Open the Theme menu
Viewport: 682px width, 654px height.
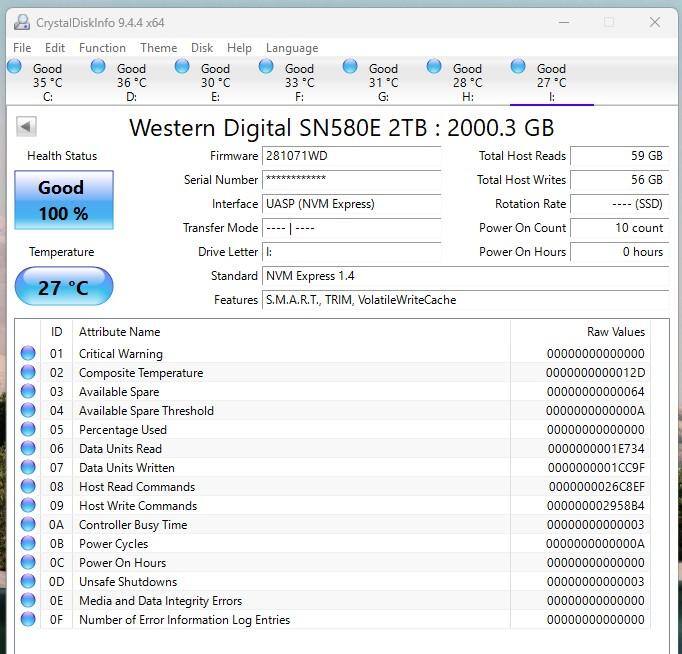click(158, 48)
